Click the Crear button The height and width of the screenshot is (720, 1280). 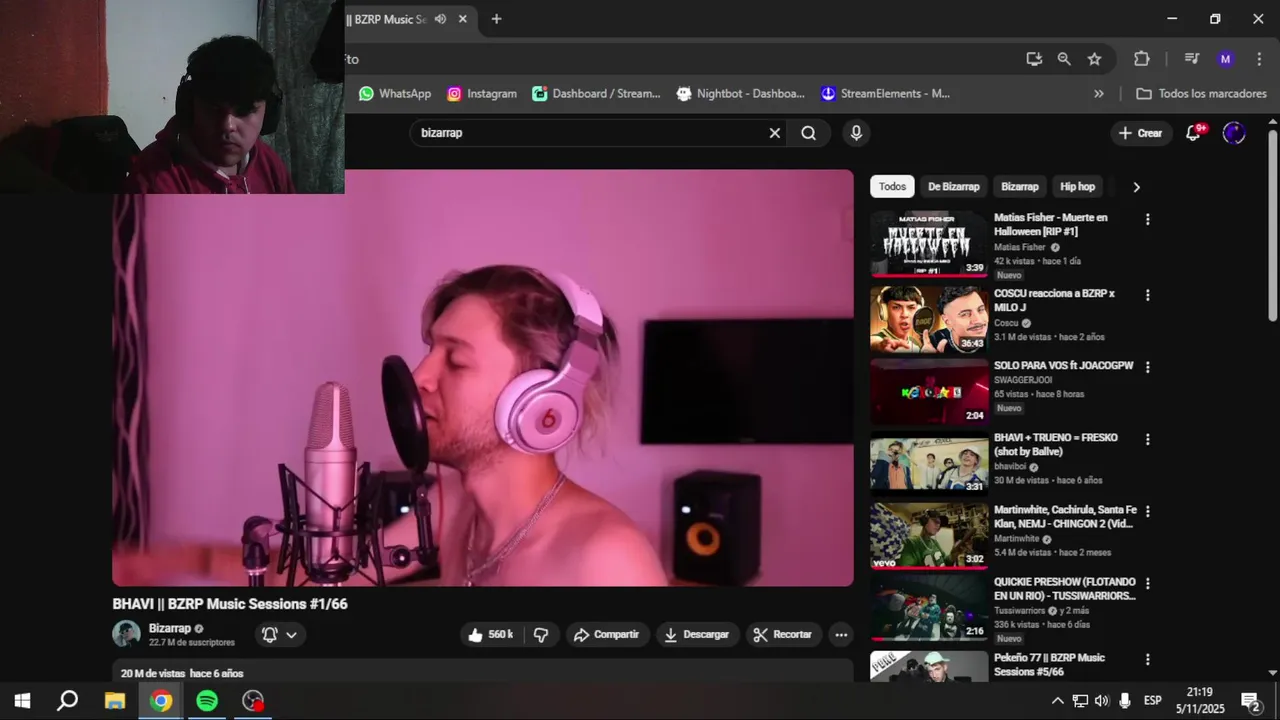[1141, 133]
